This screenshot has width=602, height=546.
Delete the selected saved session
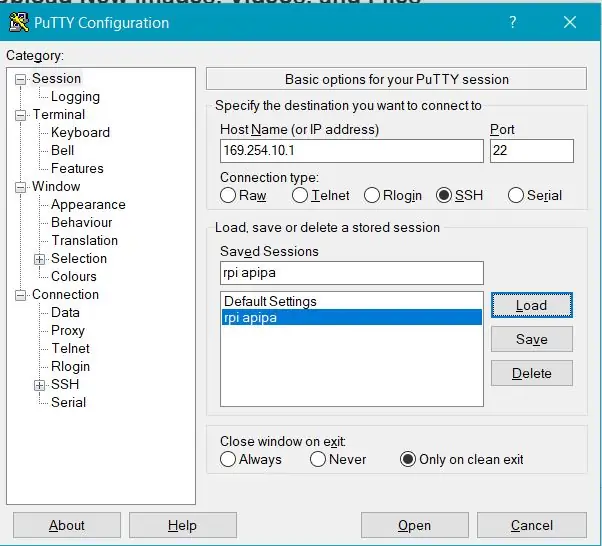(x=532, y=373)
